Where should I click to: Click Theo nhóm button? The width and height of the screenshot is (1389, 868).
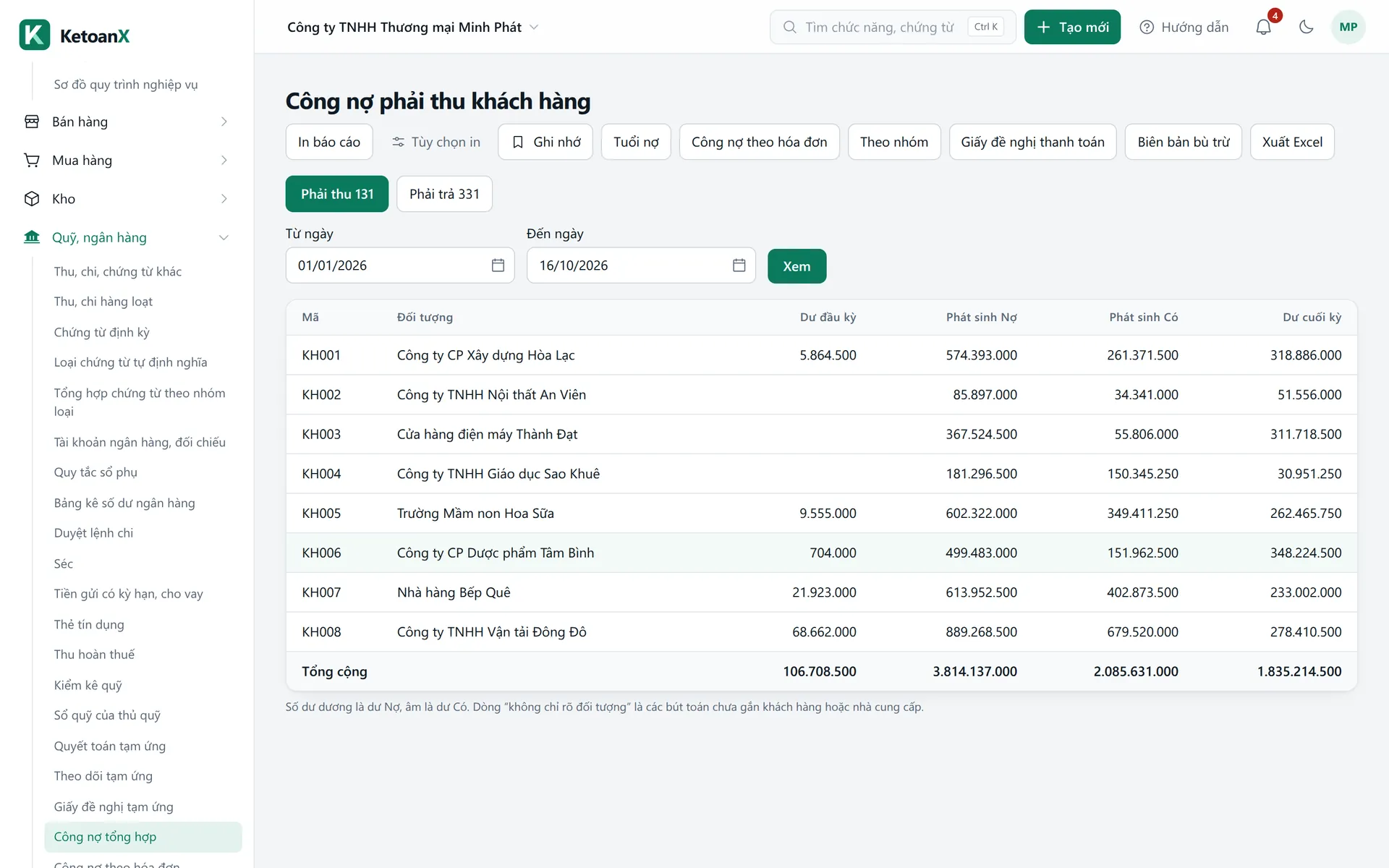(x=893, y=142)
